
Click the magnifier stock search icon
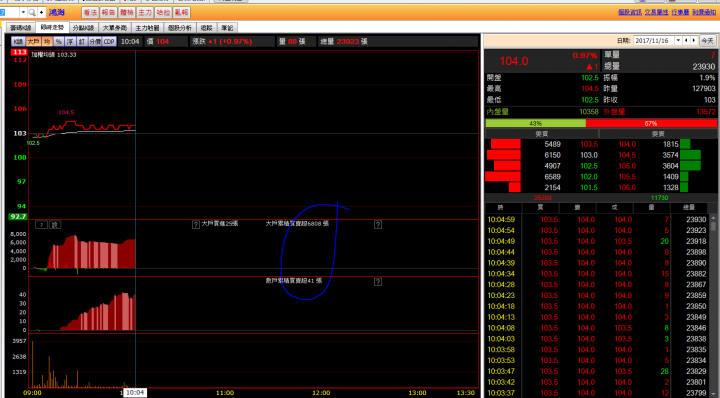pos(32,12)
